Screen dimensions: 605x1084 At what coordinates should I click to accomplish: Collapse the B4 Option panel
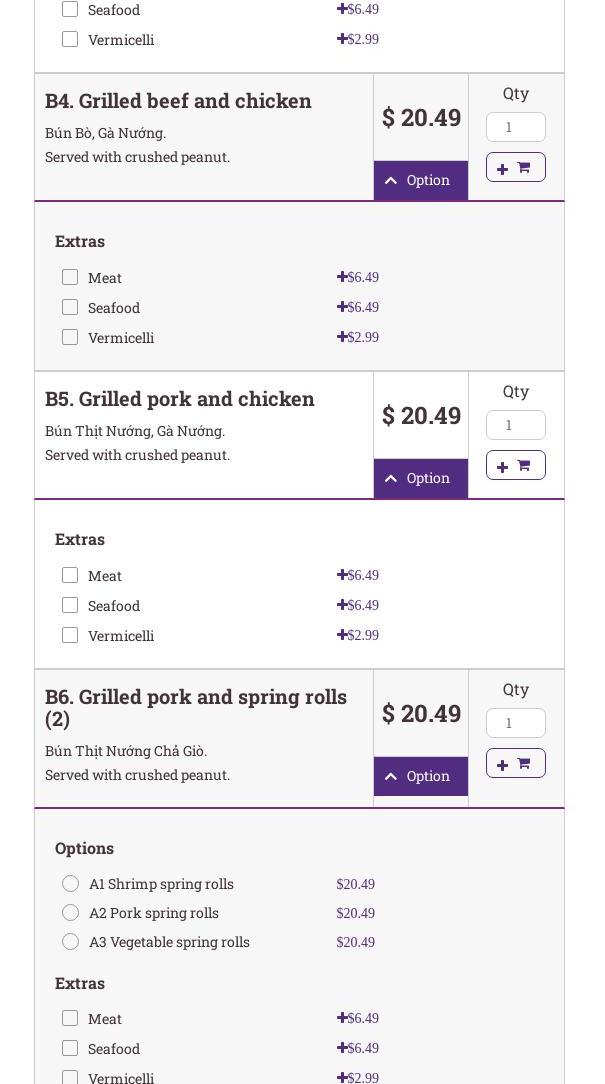click(420, 180)
